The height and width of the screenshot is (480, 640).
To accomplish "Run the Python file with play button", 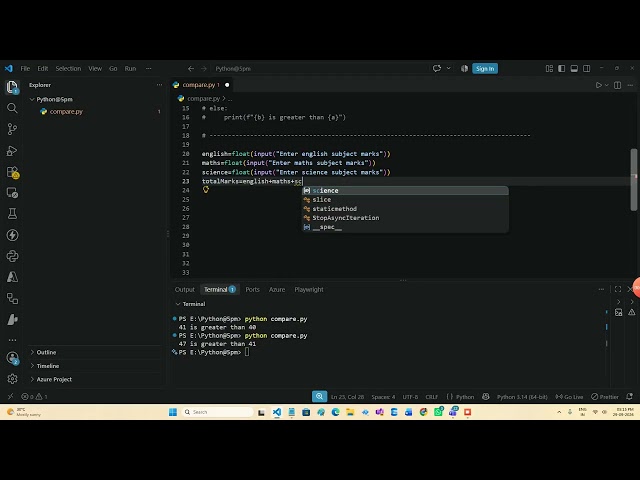I will click(x=598, y=85).
